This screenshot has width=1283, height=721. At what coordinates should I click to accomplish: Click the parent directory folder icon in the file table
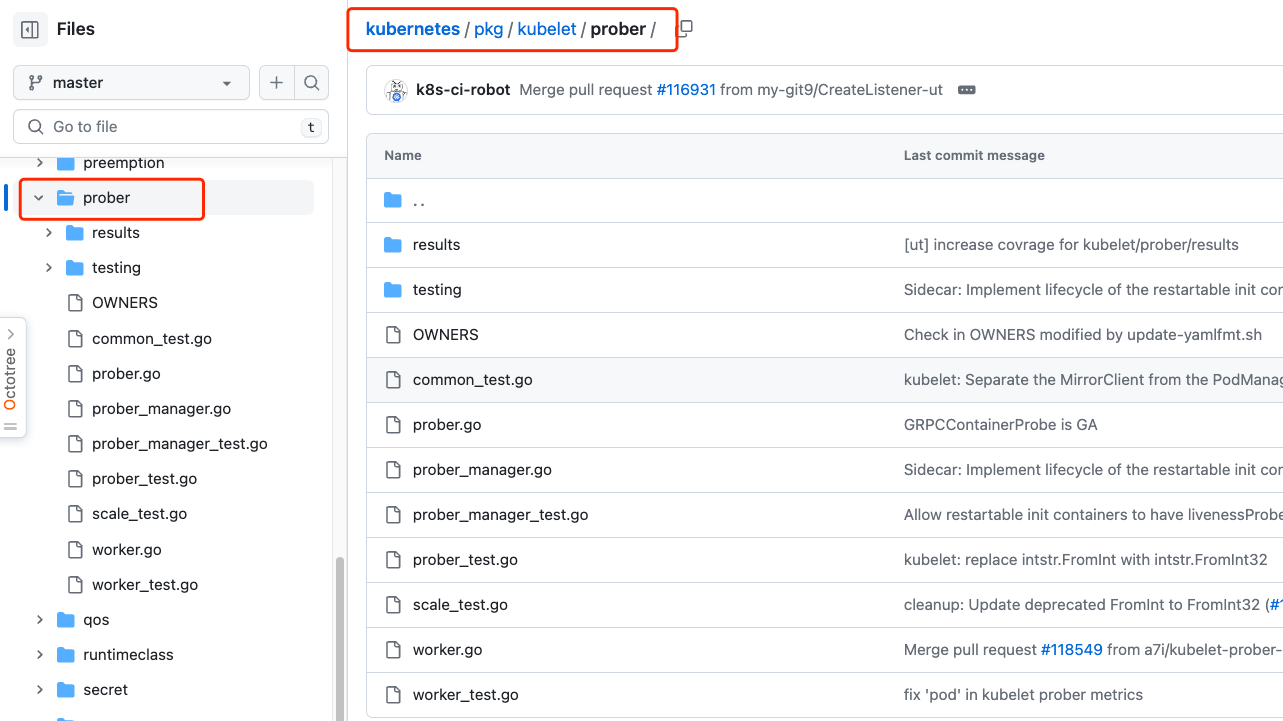tap(393, 201)
